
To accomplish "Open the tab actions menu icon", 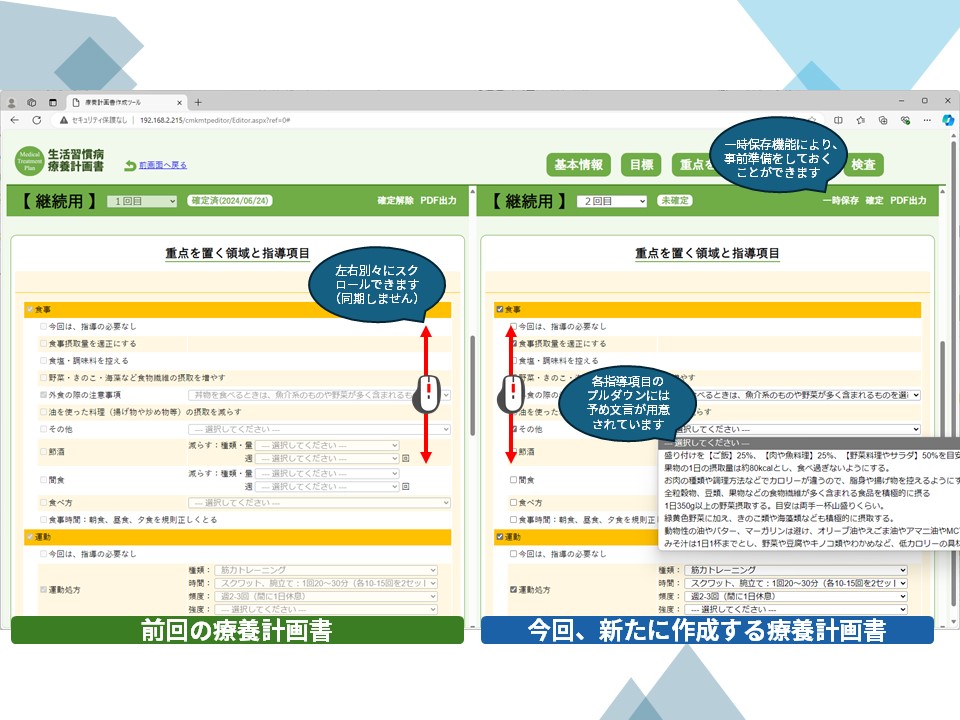I will 53,103.
